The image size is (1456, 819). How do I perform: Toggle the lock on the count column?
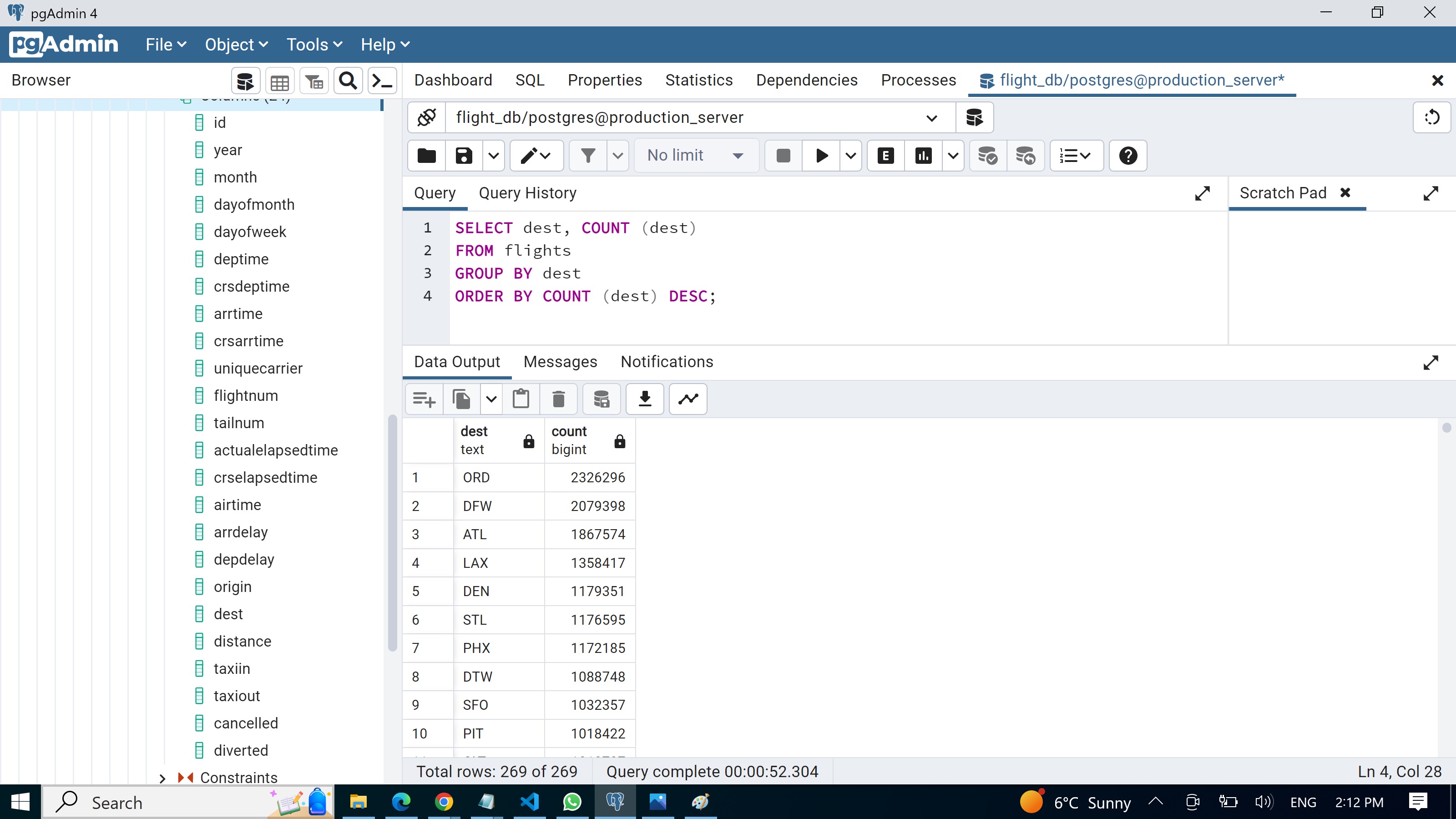pos(619,442)
